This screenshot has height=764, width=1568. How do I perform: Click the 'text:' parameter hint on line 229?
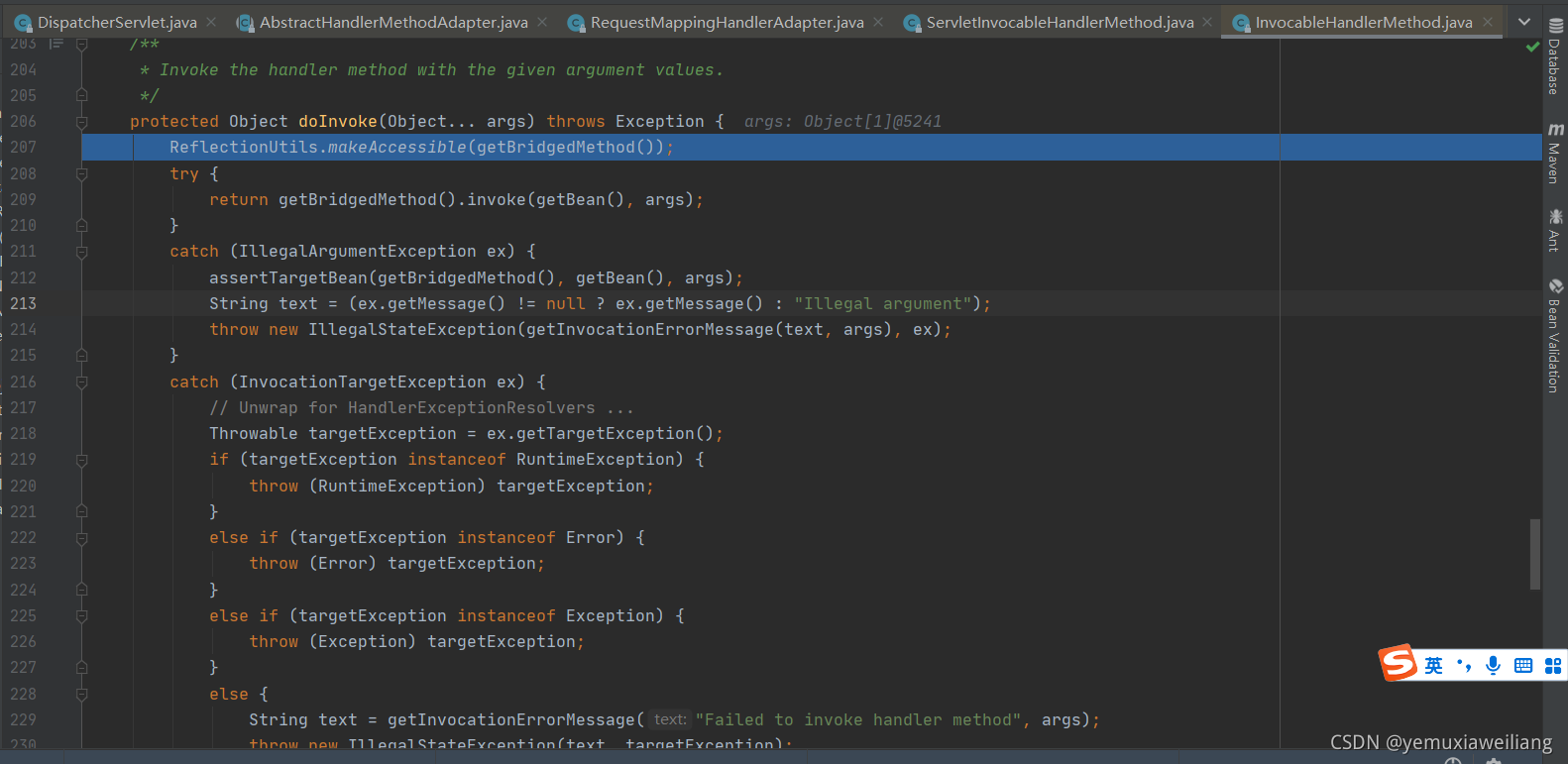pos(670,719)
